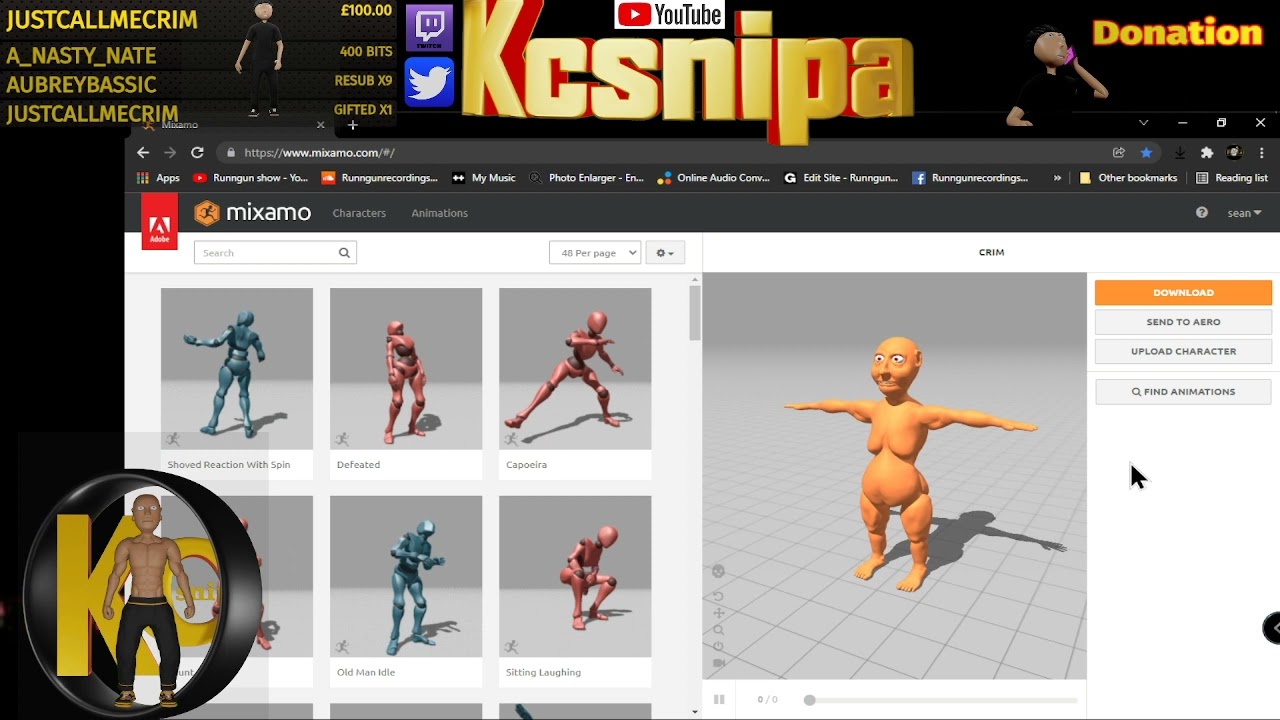Click the search magnifier icon in search box

point(344,253)
